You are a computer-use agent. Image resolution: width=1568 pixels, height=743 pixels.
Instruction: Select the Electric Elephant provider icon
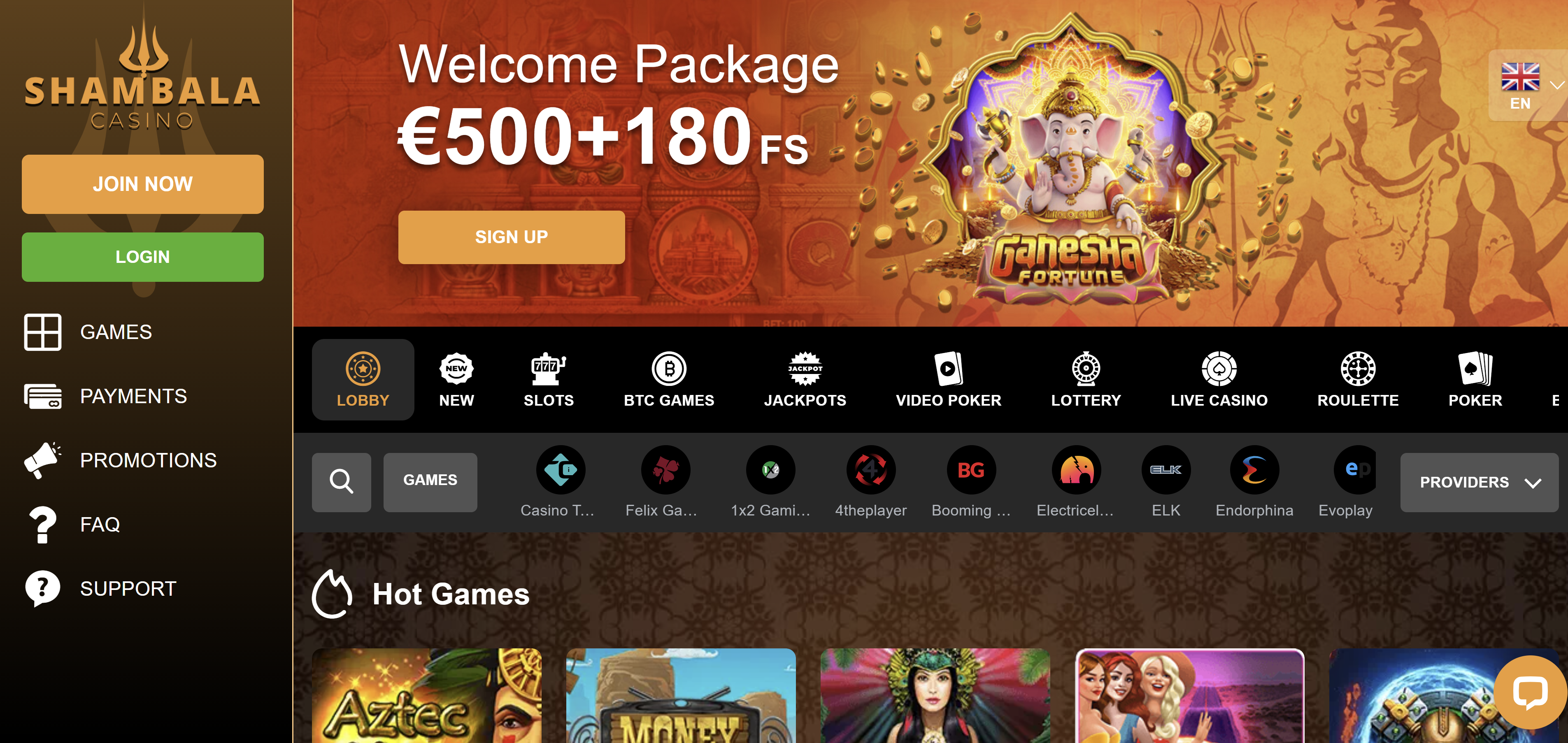point(1076,469)
